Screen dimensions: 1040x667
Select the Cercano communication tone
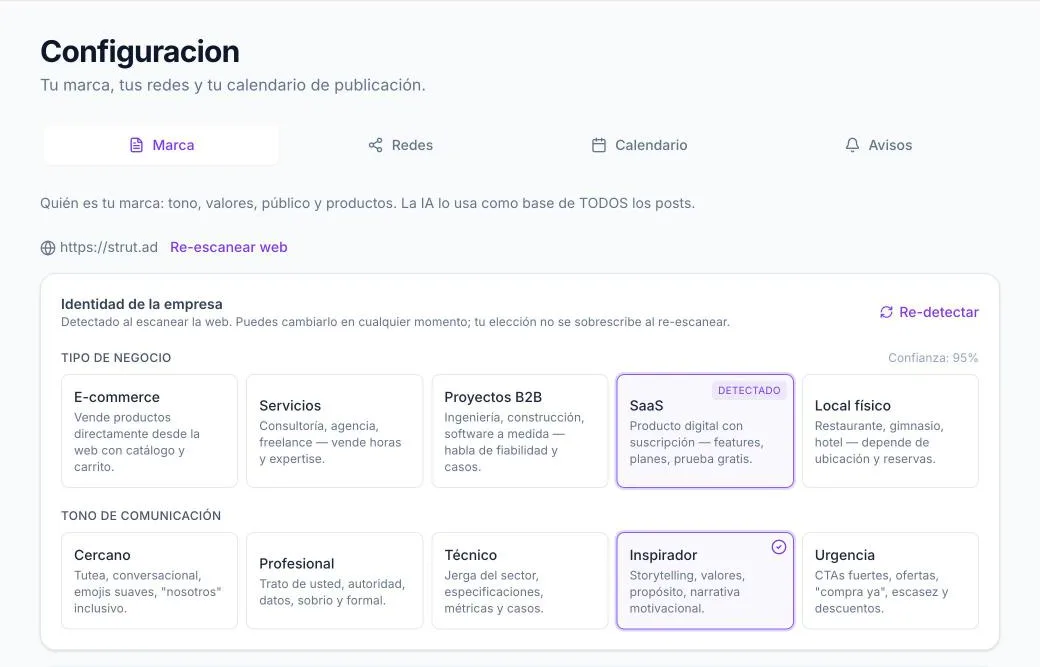click(x=149, y=581)
